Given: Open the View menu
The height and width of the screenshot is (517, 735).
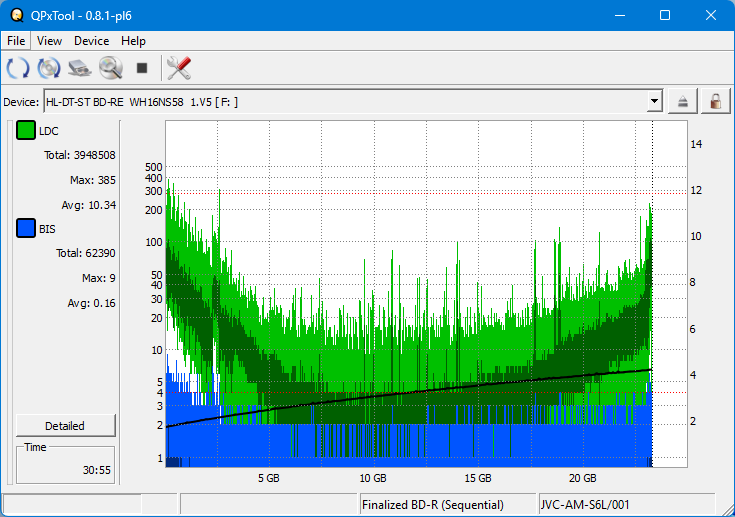Looking at the screenshot, I should 49,41.
